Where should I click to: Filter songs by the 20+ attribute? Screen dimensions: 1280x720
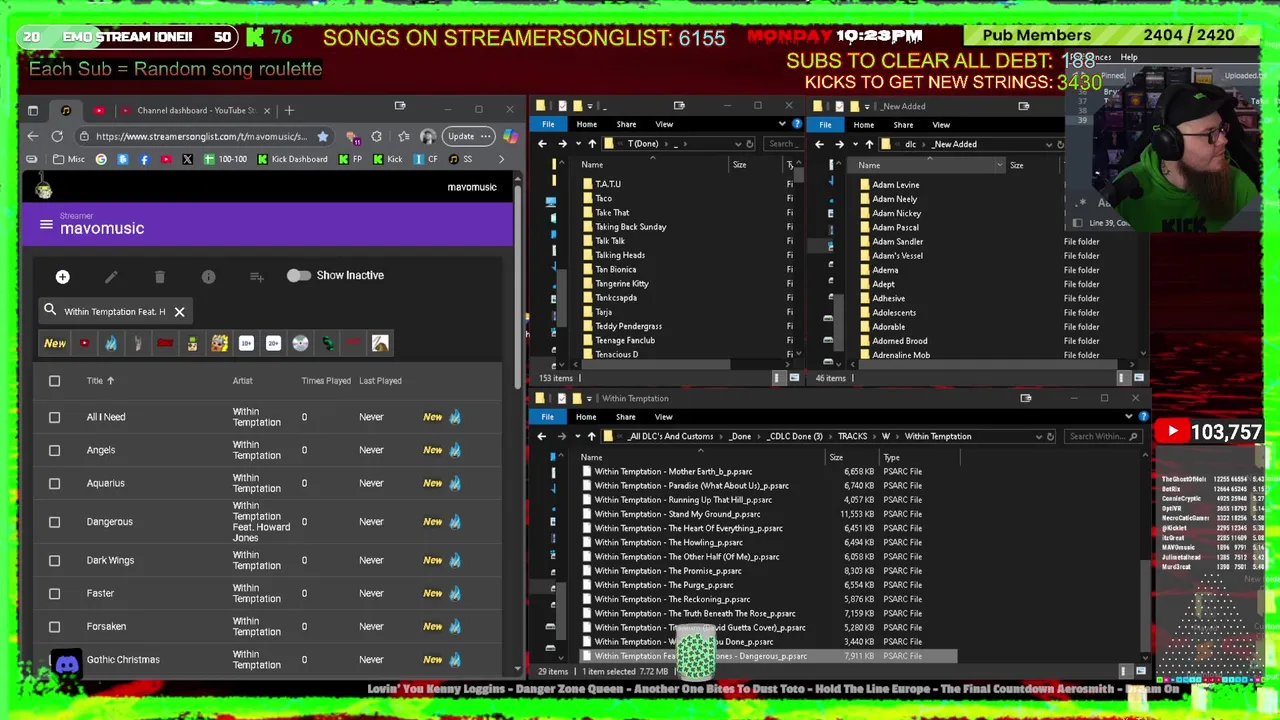pyautogui.click(x=273, y=343)
